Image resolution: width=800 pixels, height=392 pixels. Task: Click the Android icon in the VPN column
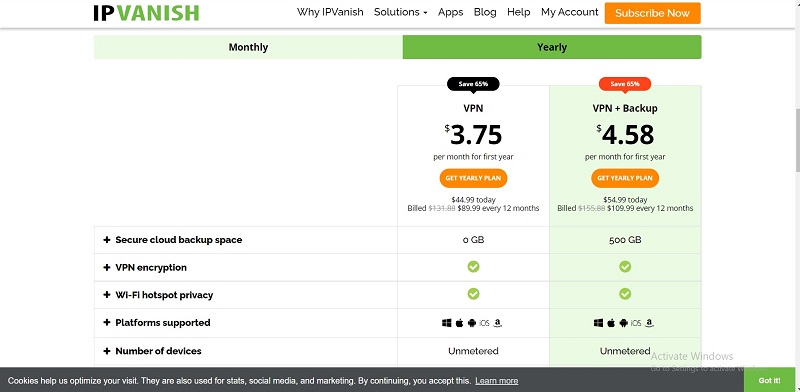coord(471,323)
